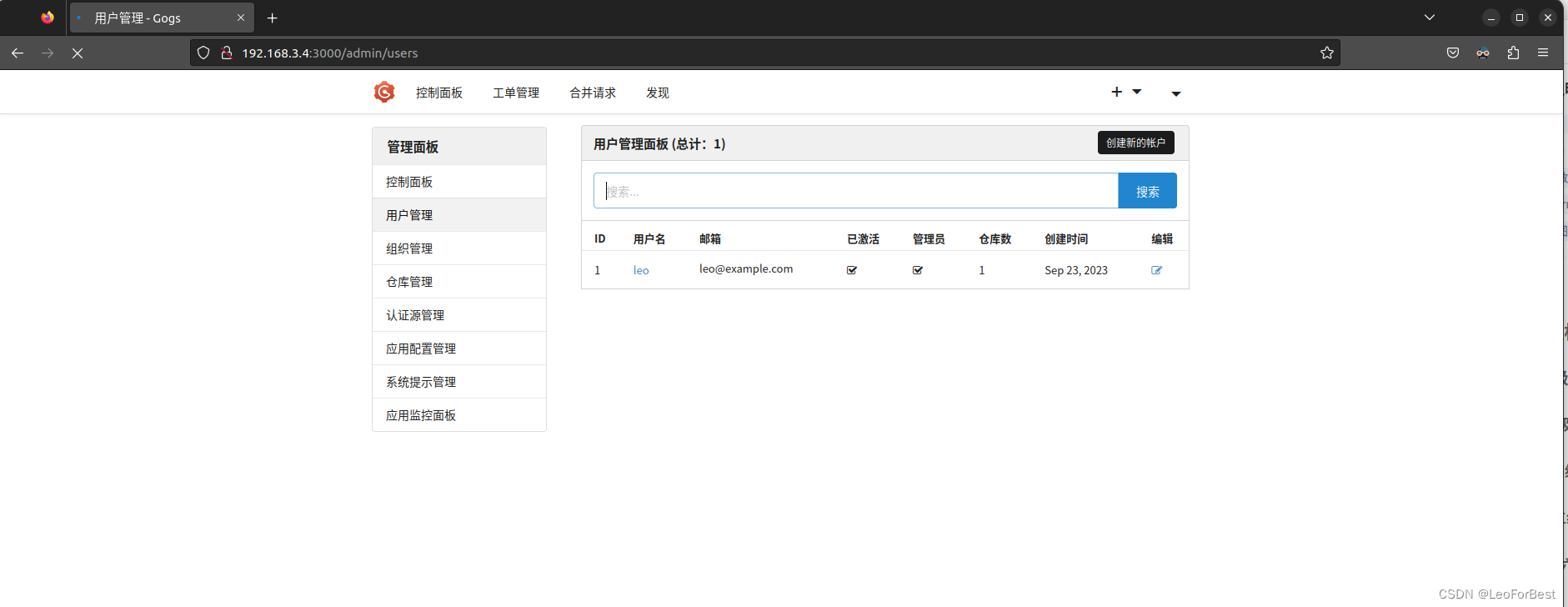Click the 管理面板 sidebar heading
The image size is (1568, 607).
[413, 147]
